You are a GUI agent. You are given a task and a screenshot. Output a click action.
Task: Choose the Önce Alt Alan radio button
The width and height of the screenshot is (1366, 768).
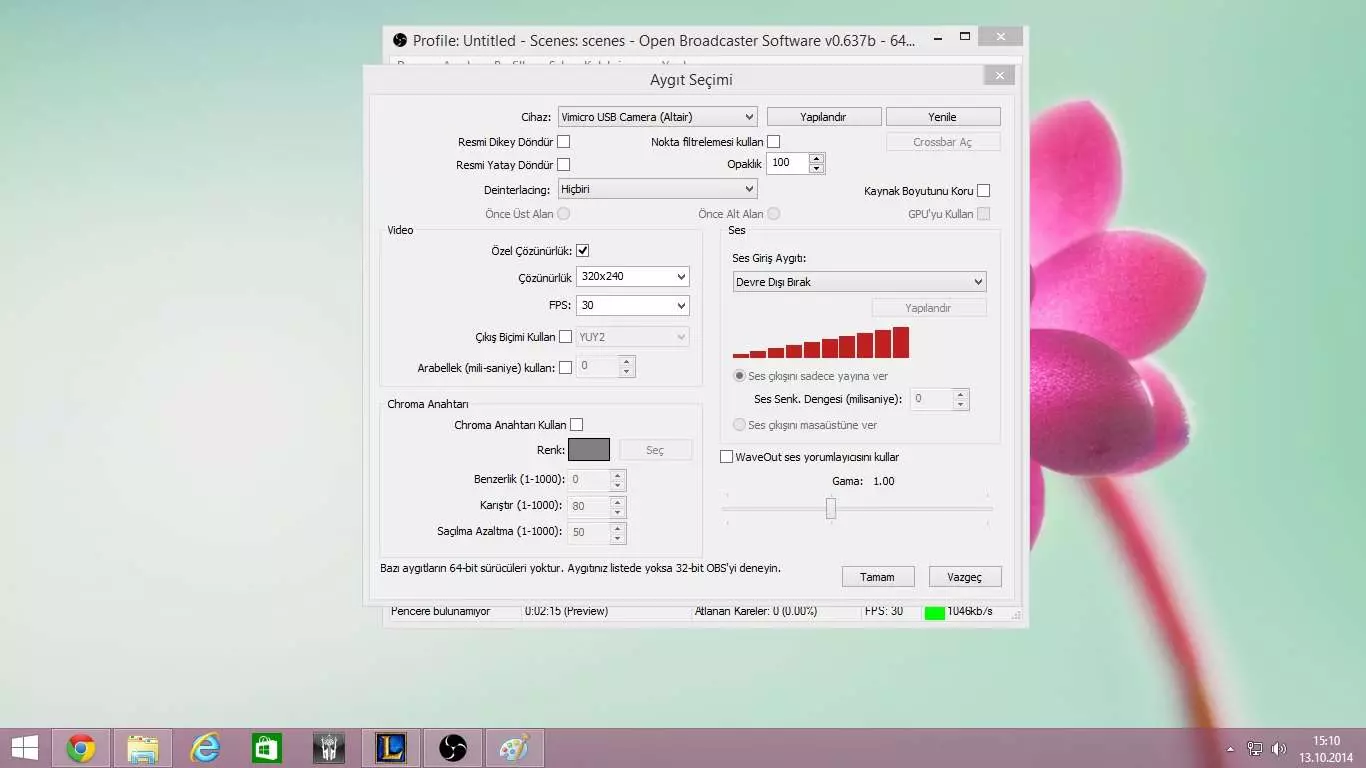(774, 214)
